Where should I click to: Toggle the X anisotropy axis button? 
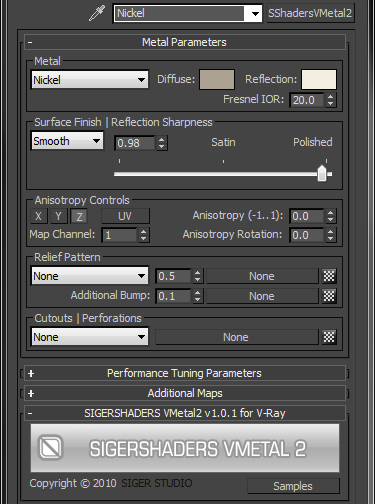(39, 216)
